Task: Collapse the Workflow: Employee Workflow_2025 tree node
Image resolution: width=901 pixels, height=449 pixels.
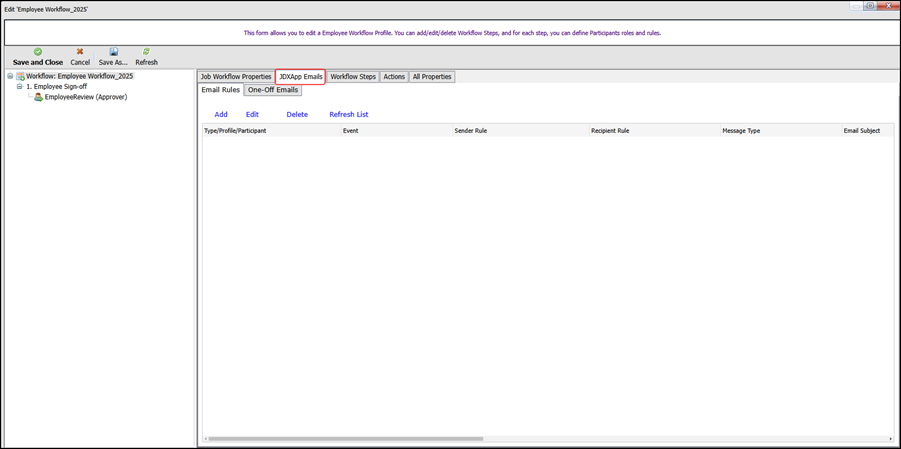Action: [x=10, y=77]
